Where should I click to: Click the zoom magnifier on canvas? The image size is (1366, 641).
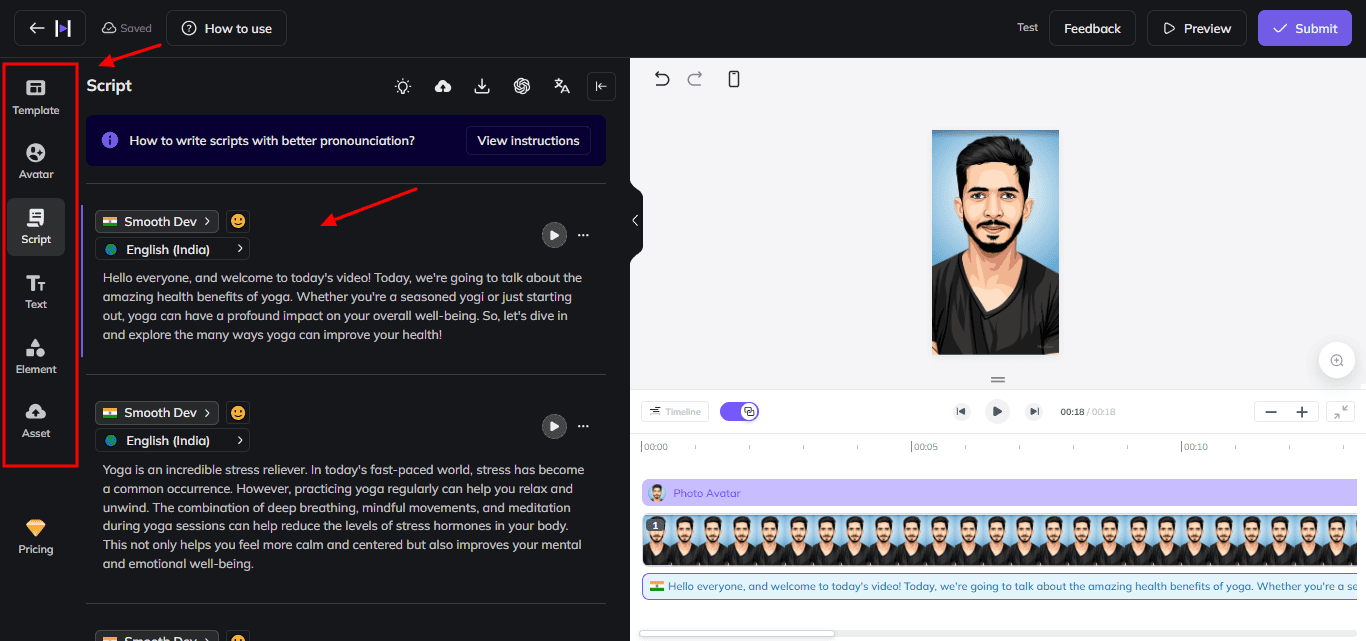(1336, 360)
